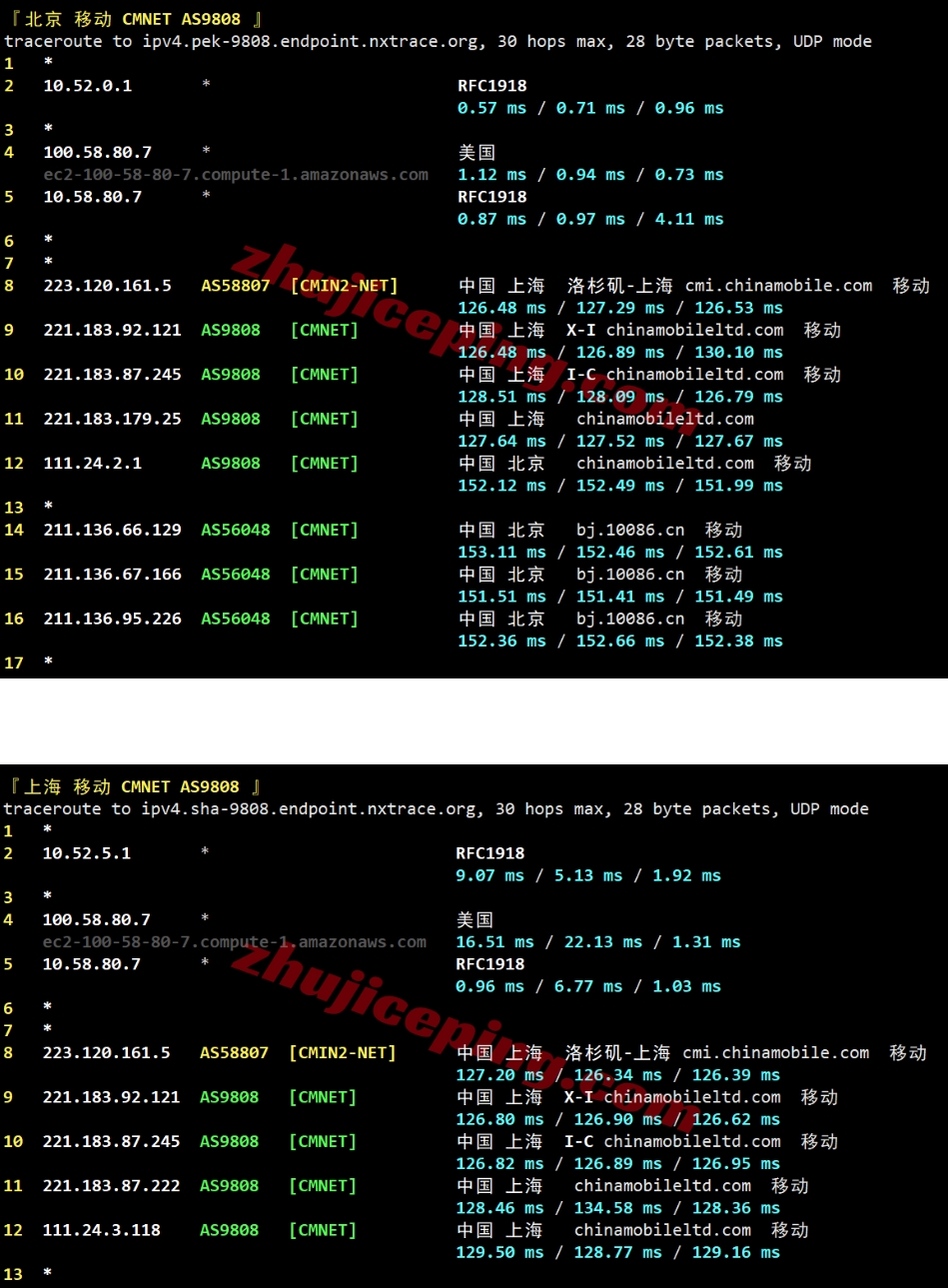The height and width of the screenshot is (1288, 948).
Task: Click IP address 211.136.66.129
Action: [112, 530]
